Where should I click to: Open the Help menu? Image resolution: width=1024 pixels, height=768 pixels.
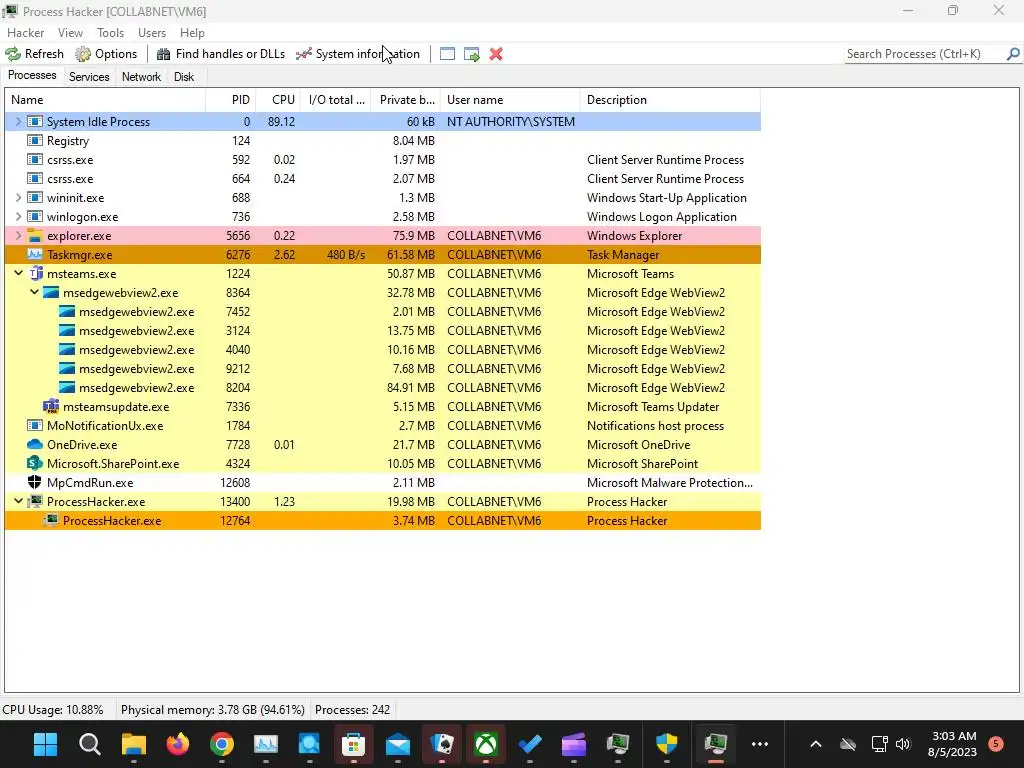click(x=192, y=33)
